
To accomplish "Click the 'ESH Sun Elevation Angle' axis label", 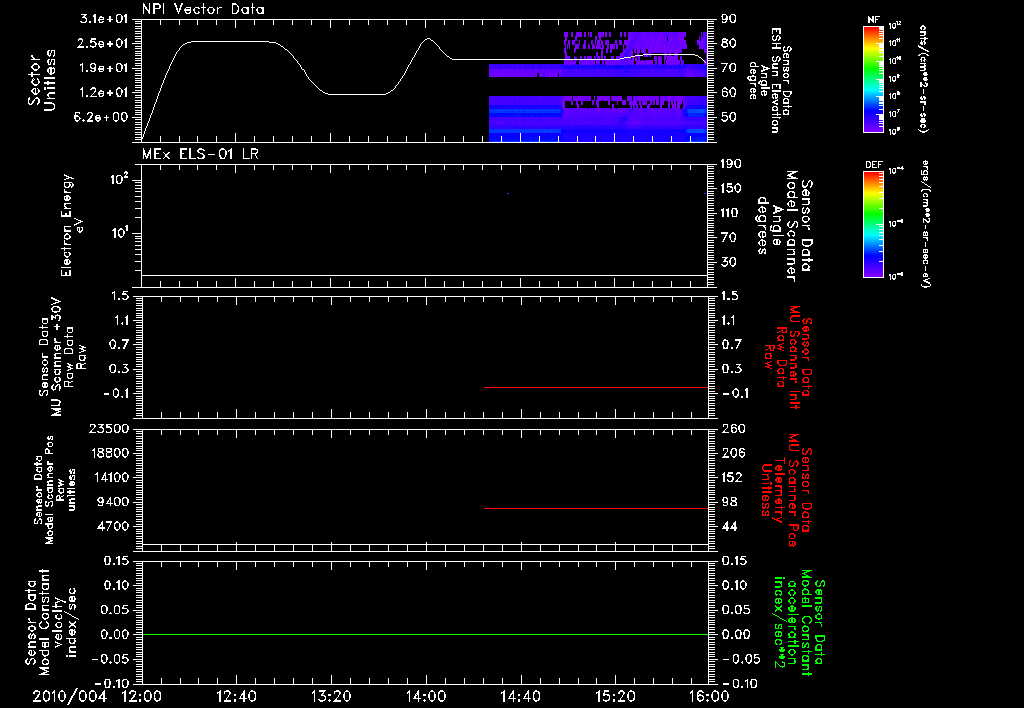I will [771, 80].
